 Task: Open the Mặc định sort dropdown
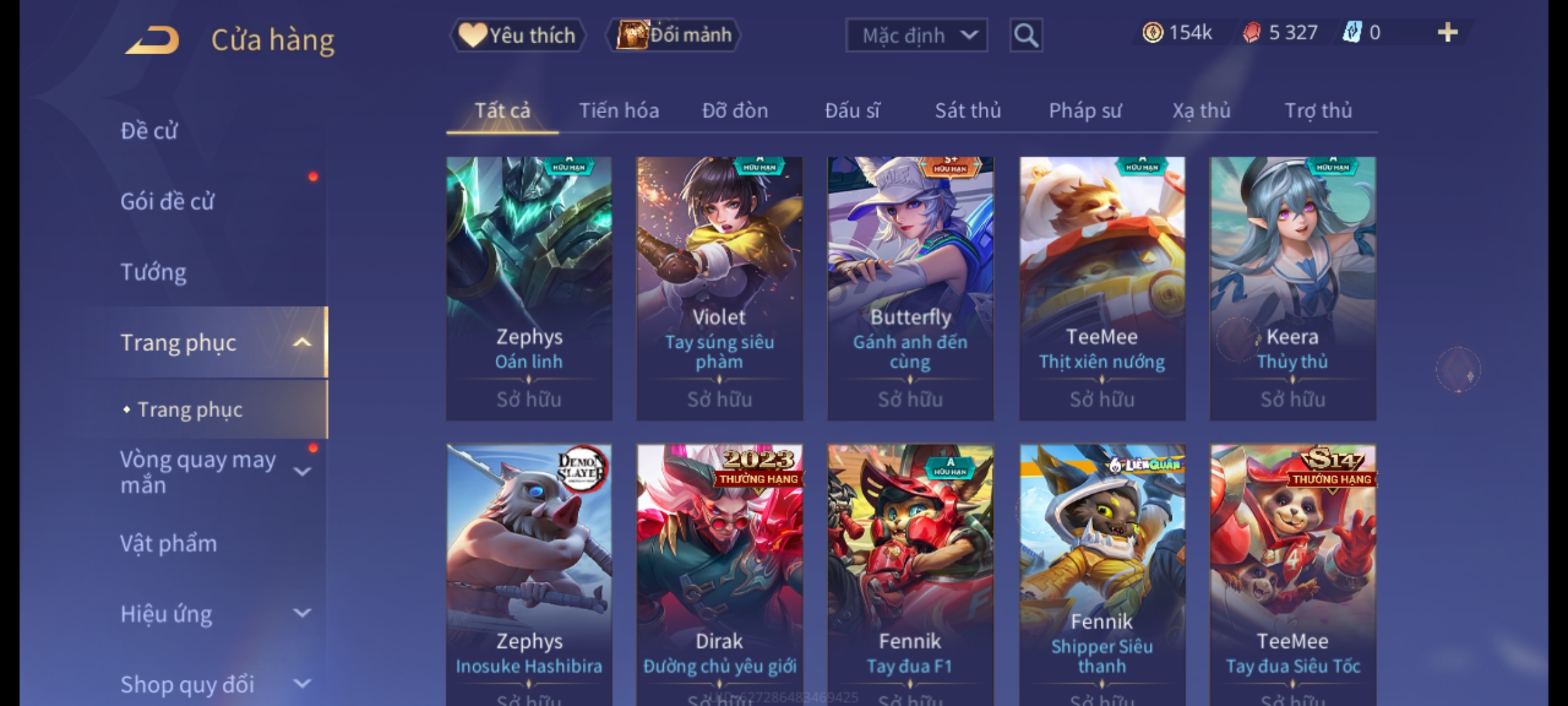coord(916,35)
